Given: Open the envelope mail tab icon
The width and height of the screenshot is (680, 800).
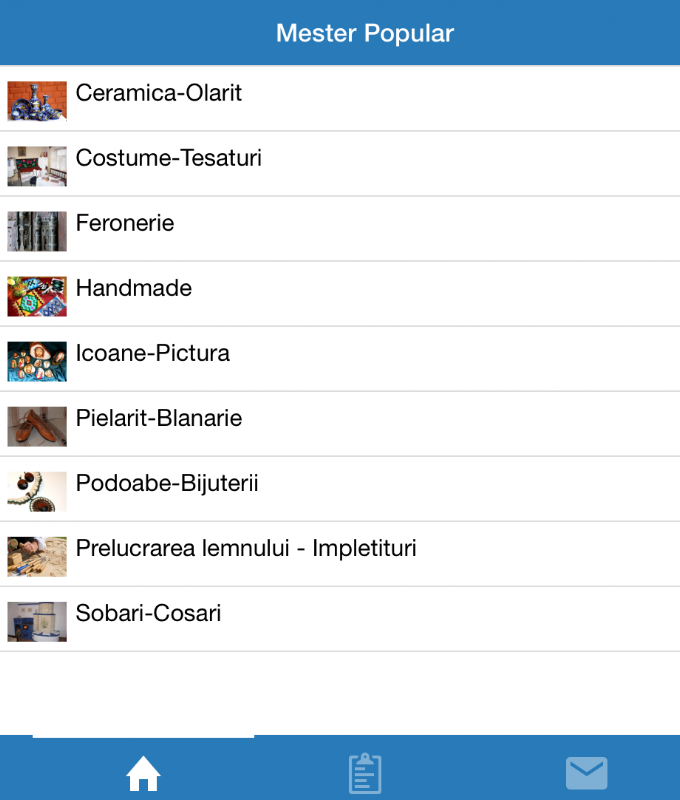Looking at the screenshot, I should (x=587, y=773).
